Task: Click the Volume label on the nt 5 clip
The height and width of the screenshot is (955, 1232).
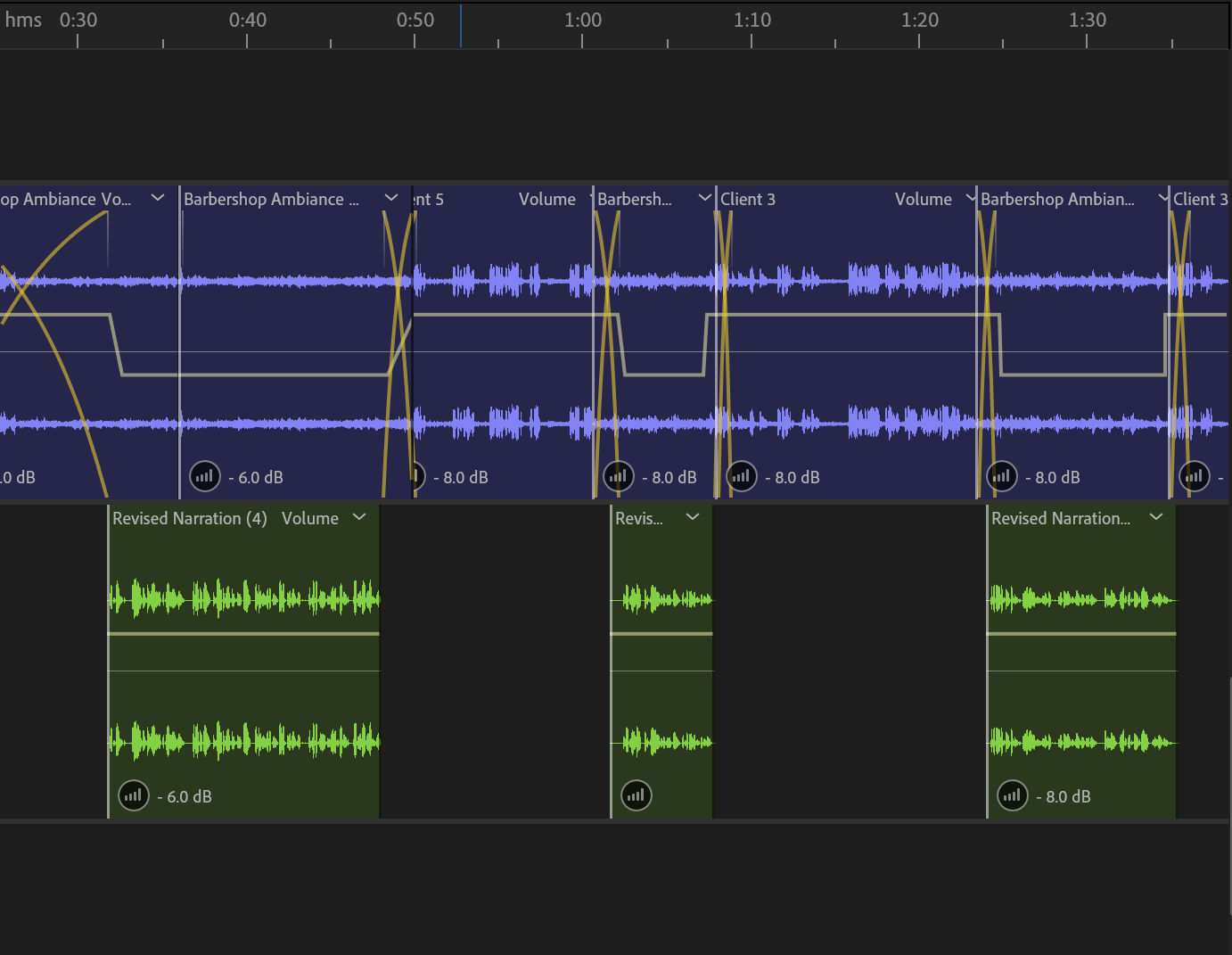Action: point(547,200)
